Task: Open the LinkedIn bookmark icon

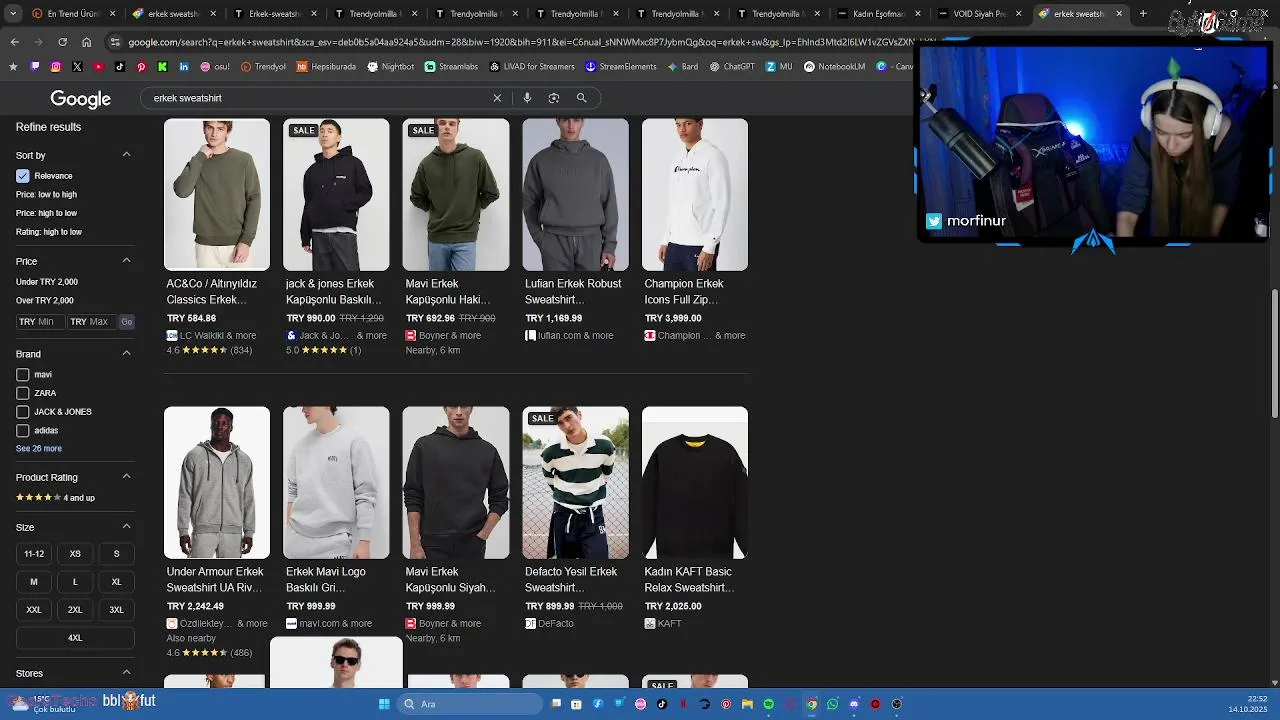Action: (184, 67)
